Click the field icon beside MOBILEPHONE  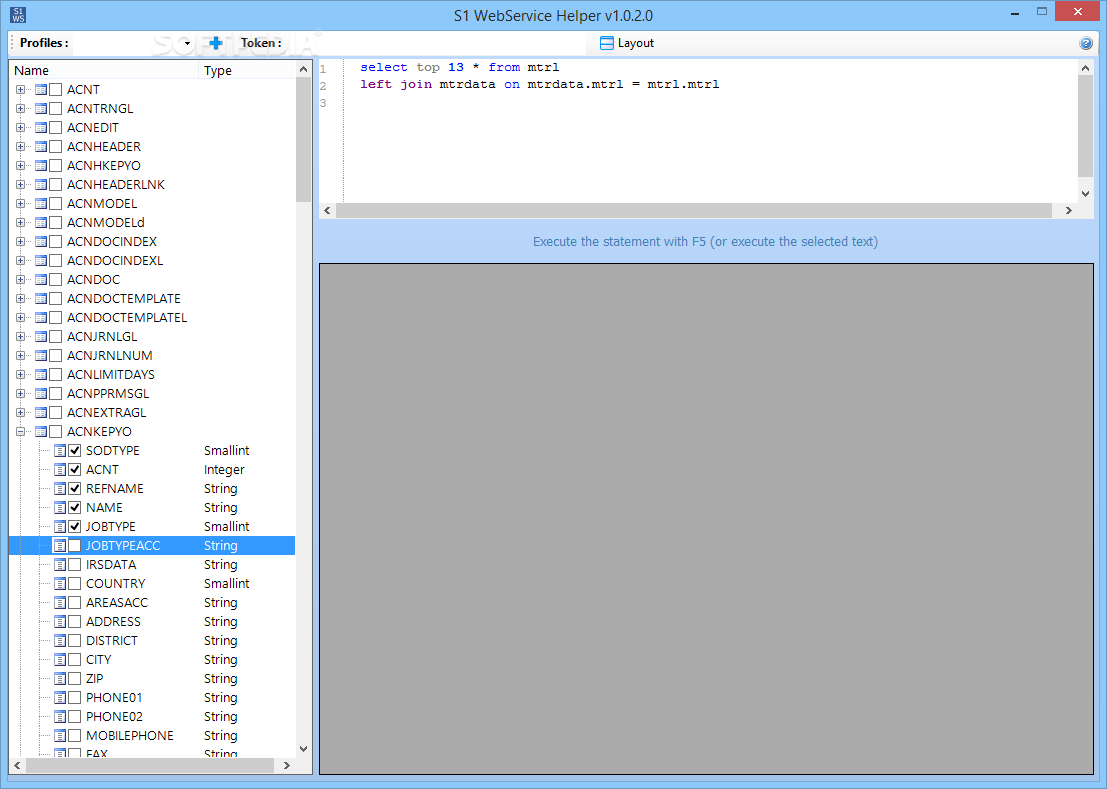tap(60, 735)
